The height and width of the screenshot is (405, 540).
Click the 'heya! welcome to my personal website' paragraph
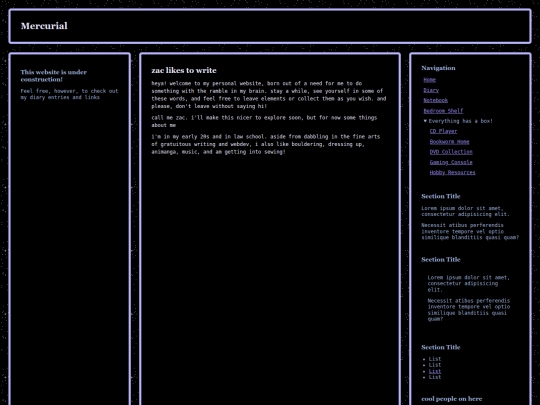(x=269, y=95)
